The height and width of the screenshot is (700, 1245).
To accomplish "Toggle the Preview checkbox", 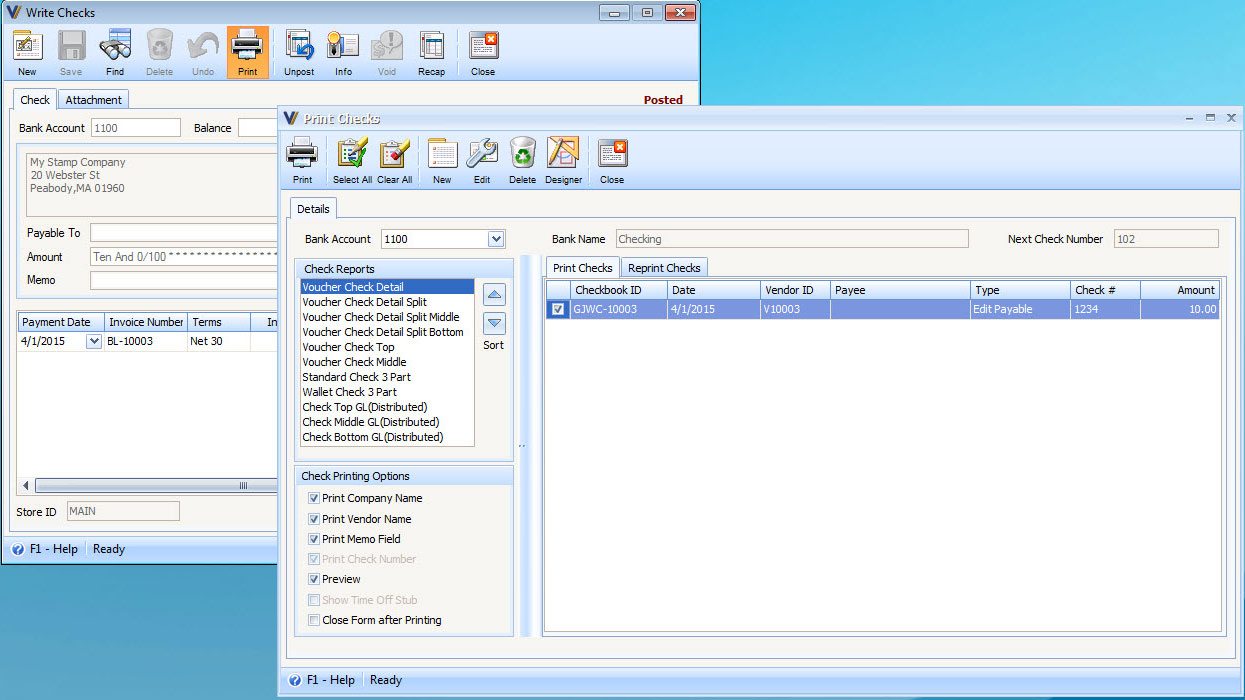I will [314, 579].
